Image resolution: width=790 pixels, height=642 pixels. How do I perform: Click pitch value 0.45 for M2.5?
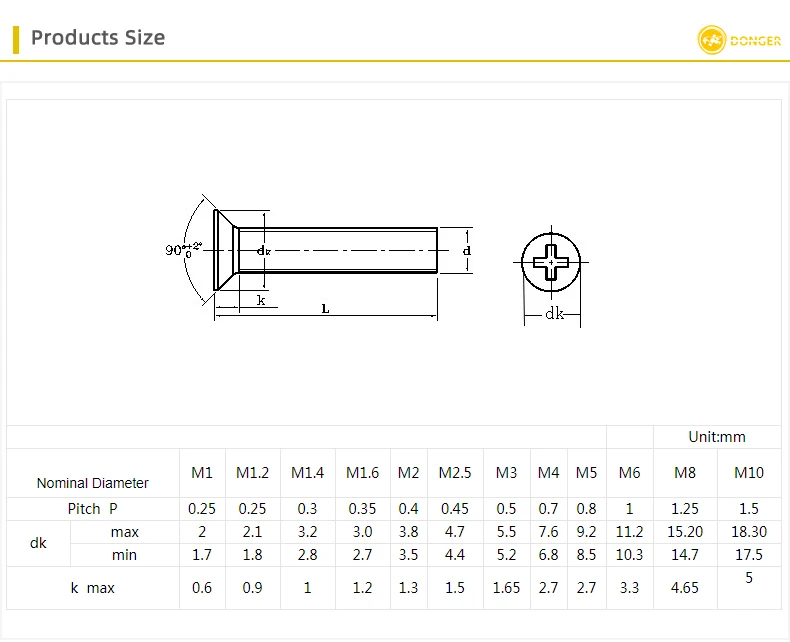(x=455, y=509)
